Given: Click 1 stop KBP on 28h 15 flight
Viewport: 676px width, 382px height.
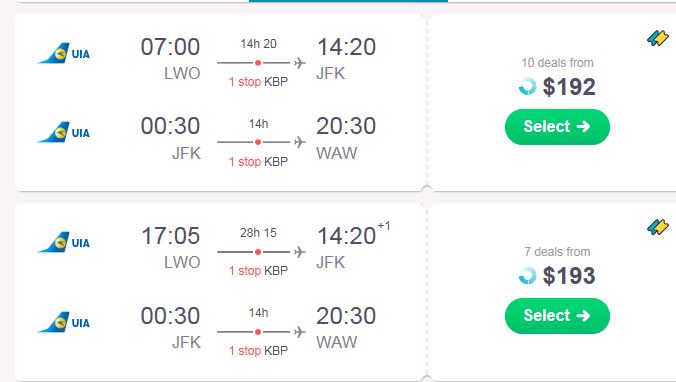Looking at the screenshot, I should click(x=258, y=270).
